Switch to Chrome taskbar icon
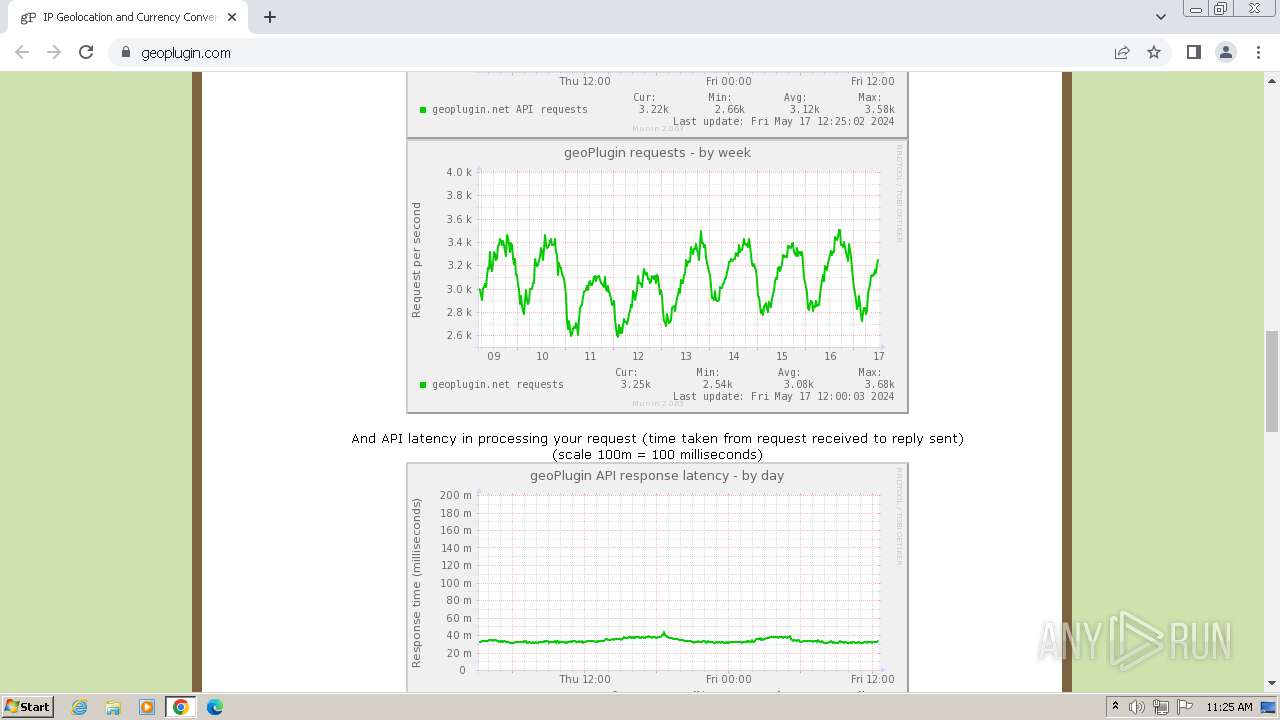The width and height of the screenshot is (1280, 720). point(181,707)
